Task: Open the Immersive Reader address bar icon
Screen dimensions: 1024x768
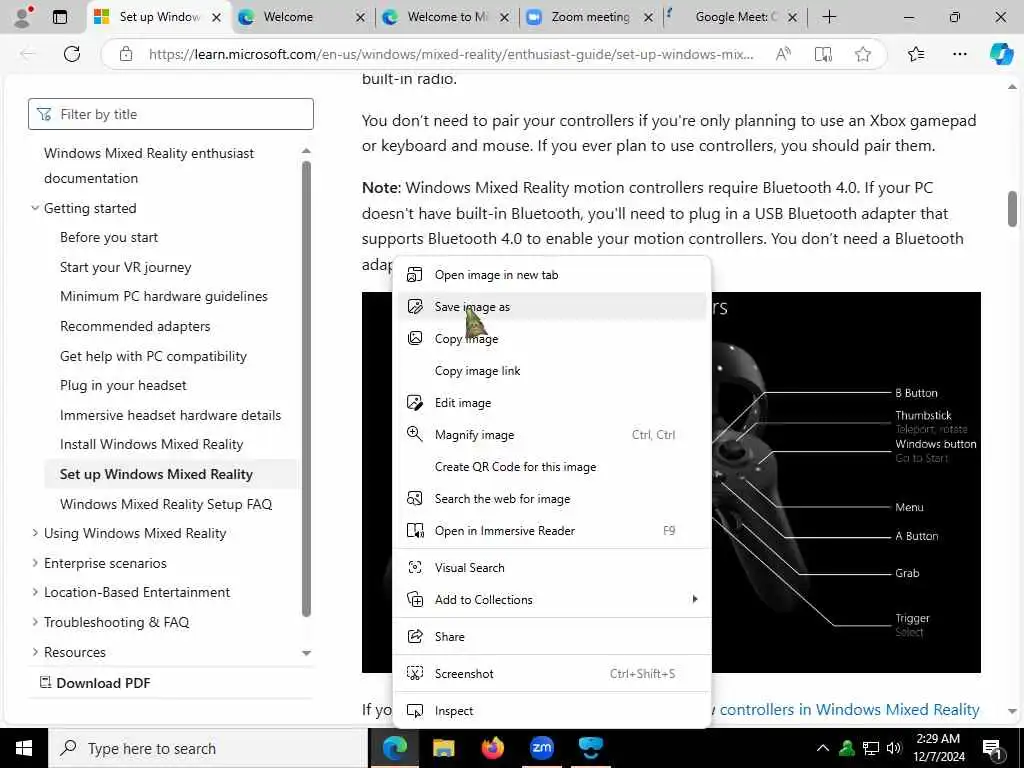Action: pos(823,54)
